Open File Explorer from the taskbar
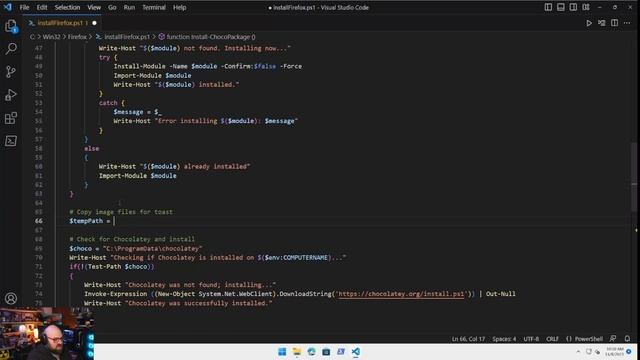 297,352
